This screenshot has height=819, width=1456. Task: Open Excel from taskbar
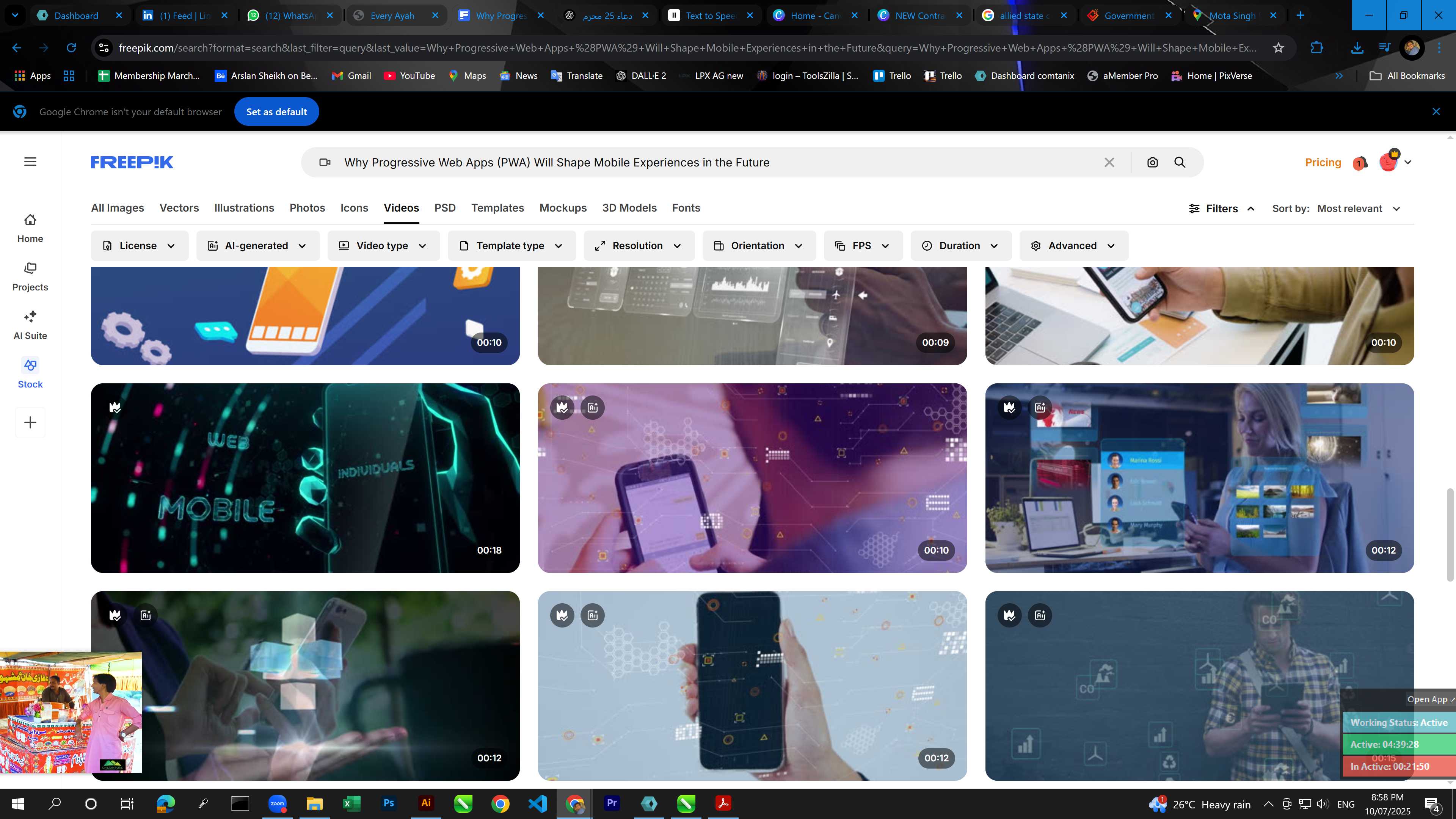pyautogui.click(x=351, y=803)
